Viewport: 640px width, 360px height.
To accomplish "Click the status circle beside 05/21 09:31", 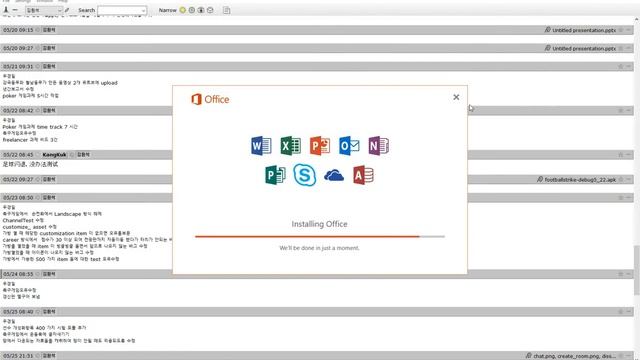I will pyautogui.click(x=38, y=66).
